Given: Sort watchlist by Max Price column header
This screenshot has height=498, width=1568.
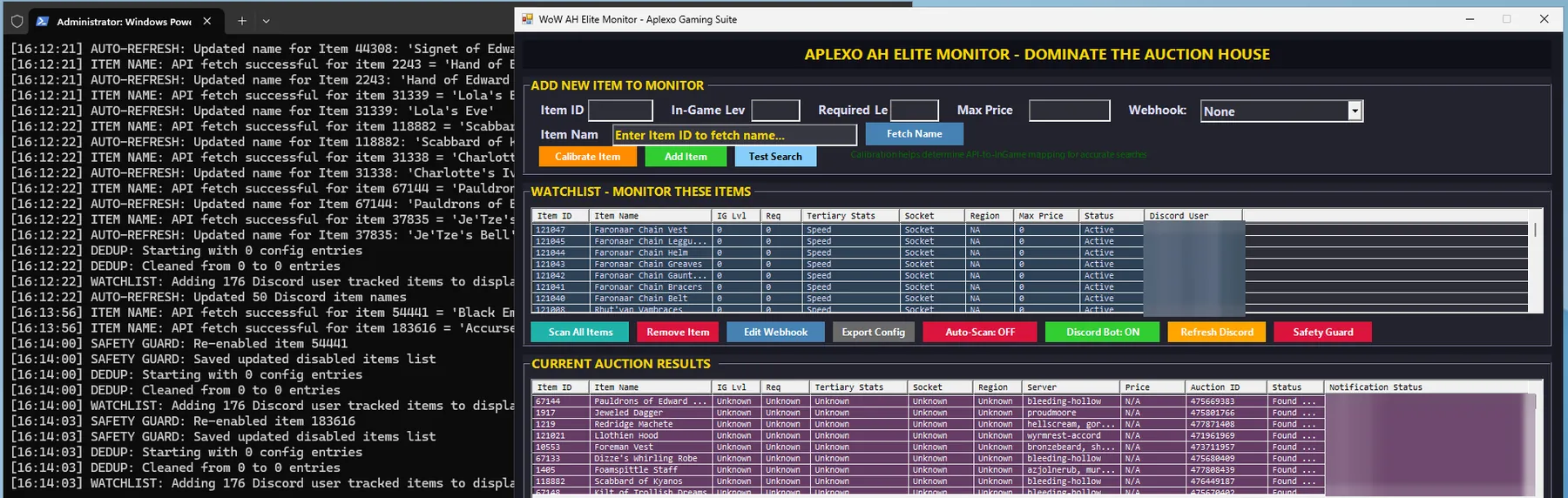Looking at the screenshot, I should pyautogui.click(x=1046, y=216).
